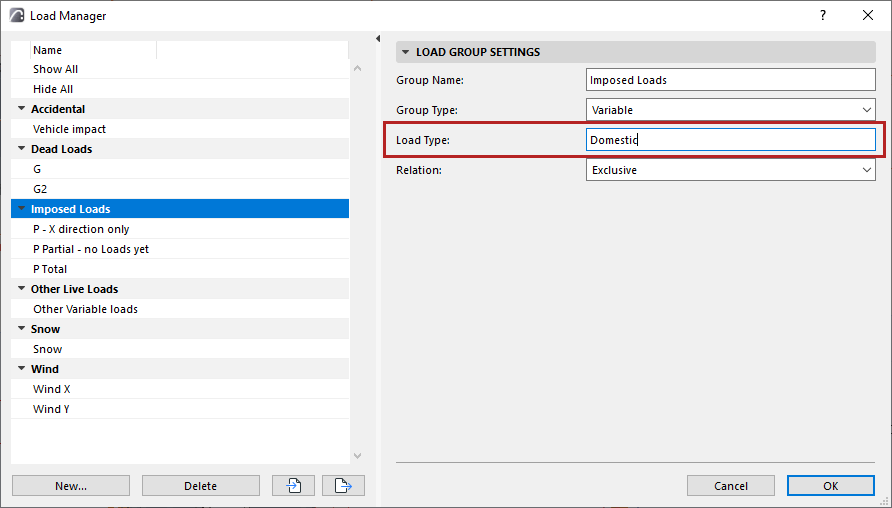This screenshot has height=508, width=892.
Task: Collapse the Load Group Settings panel
Action: click(405, 52)
